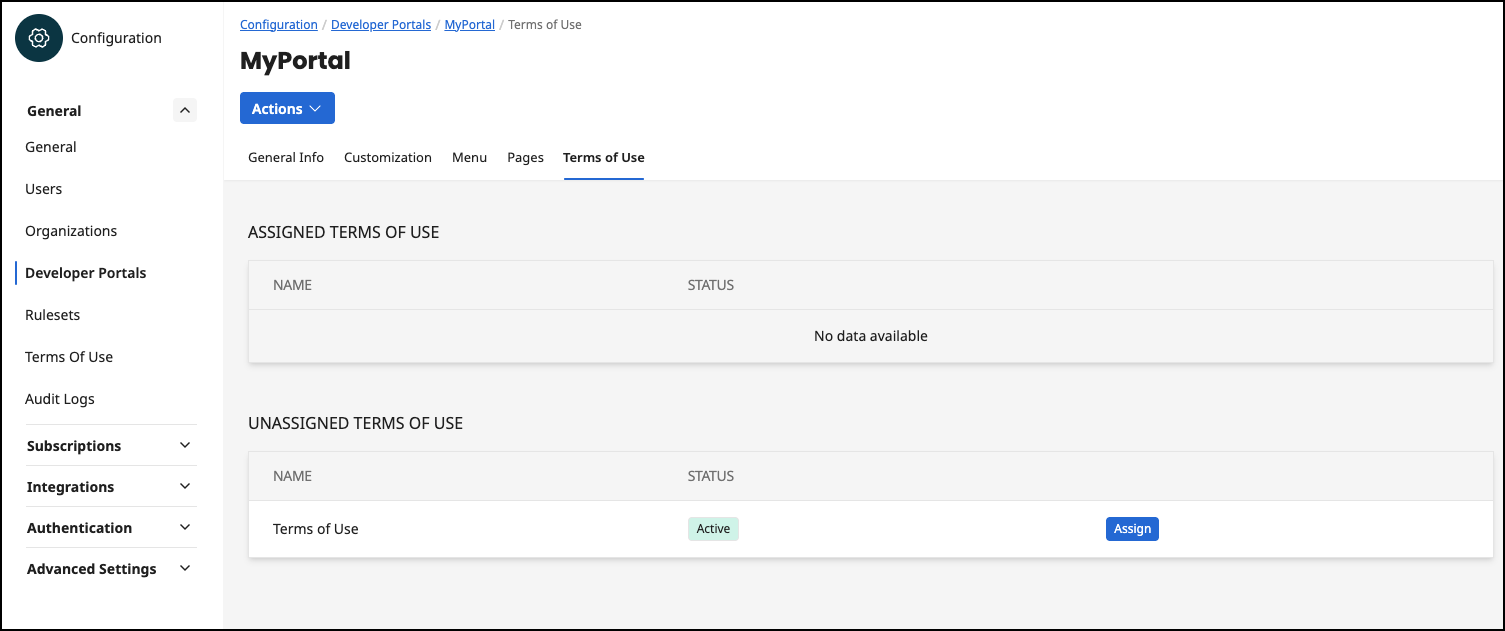Click the Active status badge
This screenshot has height=631, width=1505.
point(713,528)
